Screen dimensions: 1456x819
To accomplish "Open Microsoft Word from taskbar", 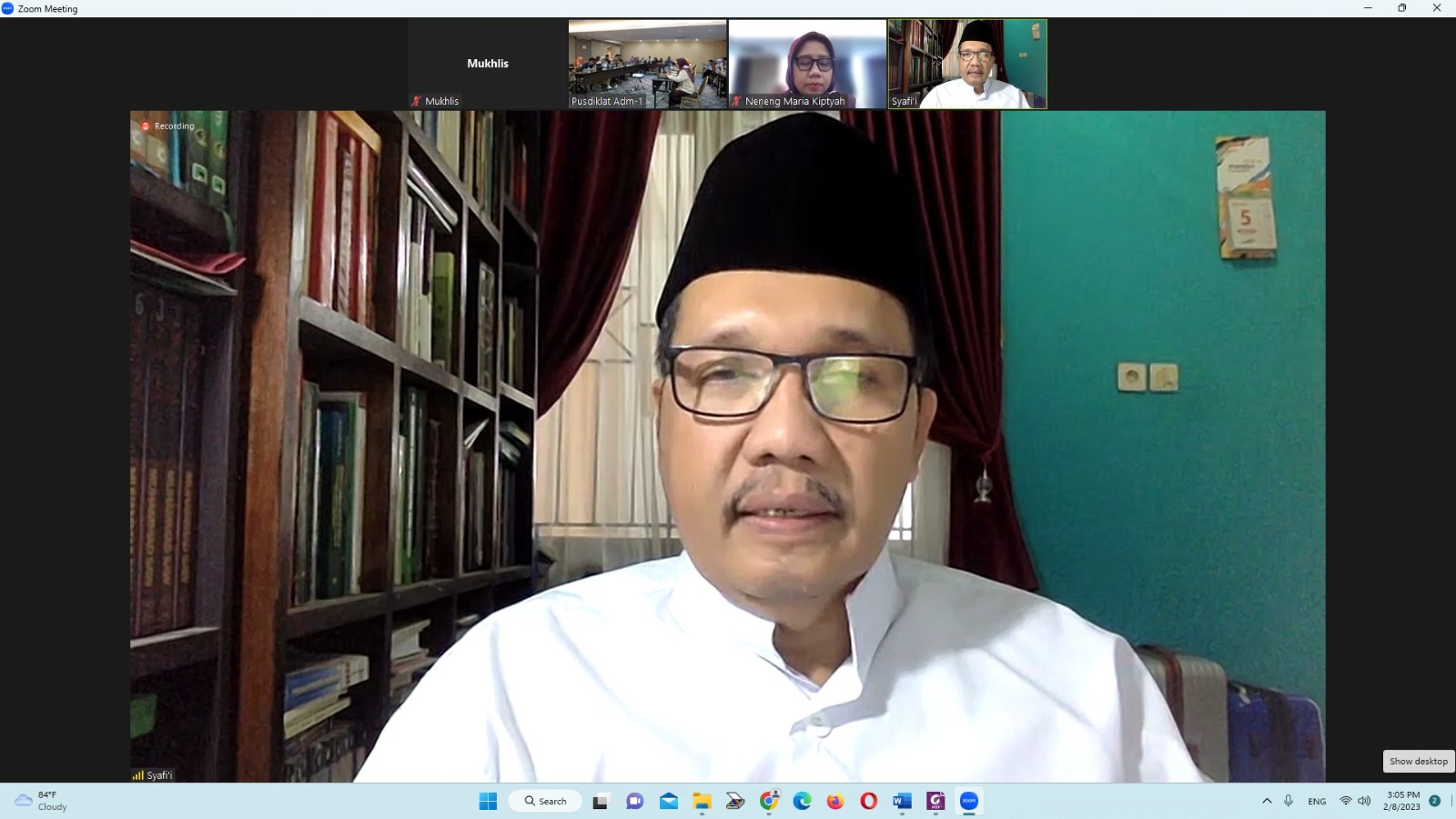I will 902,801.
